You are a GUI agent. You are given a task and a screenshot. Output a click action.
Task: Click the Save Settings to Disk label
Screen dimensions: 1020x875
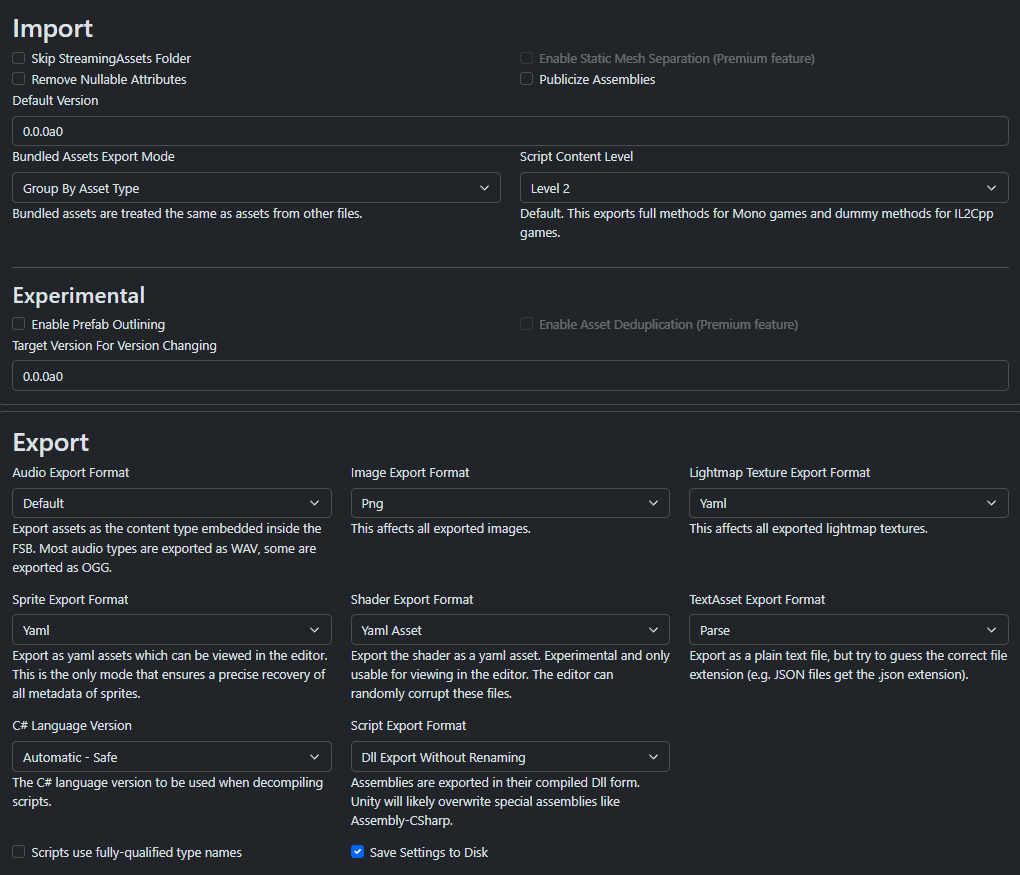[429, 852]
